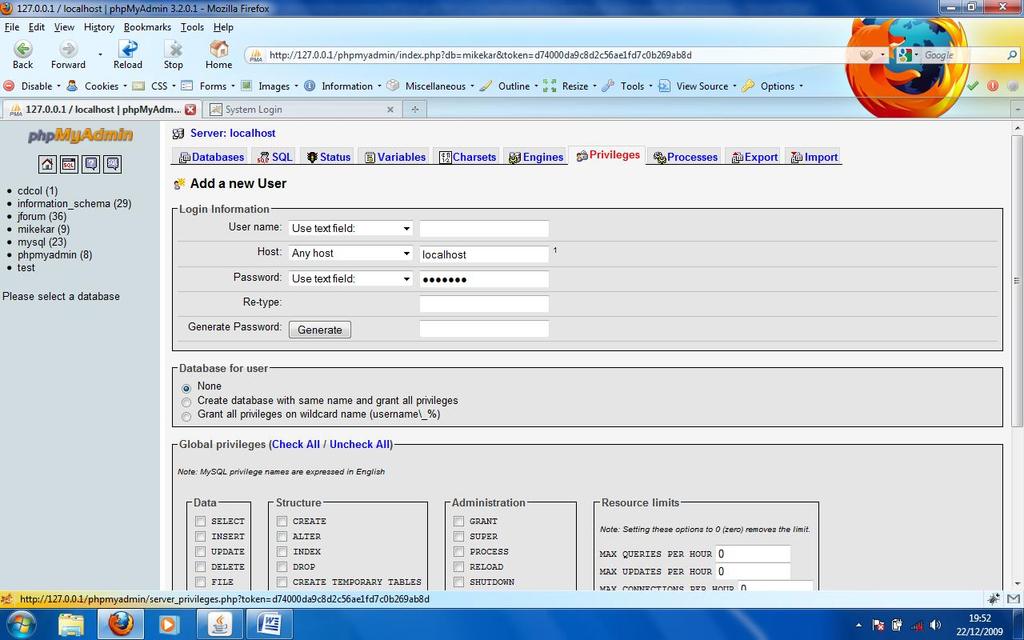1024x640 pixels.
Task: Click the volume speaker tray icon
Action: click(x=935, y=625)
